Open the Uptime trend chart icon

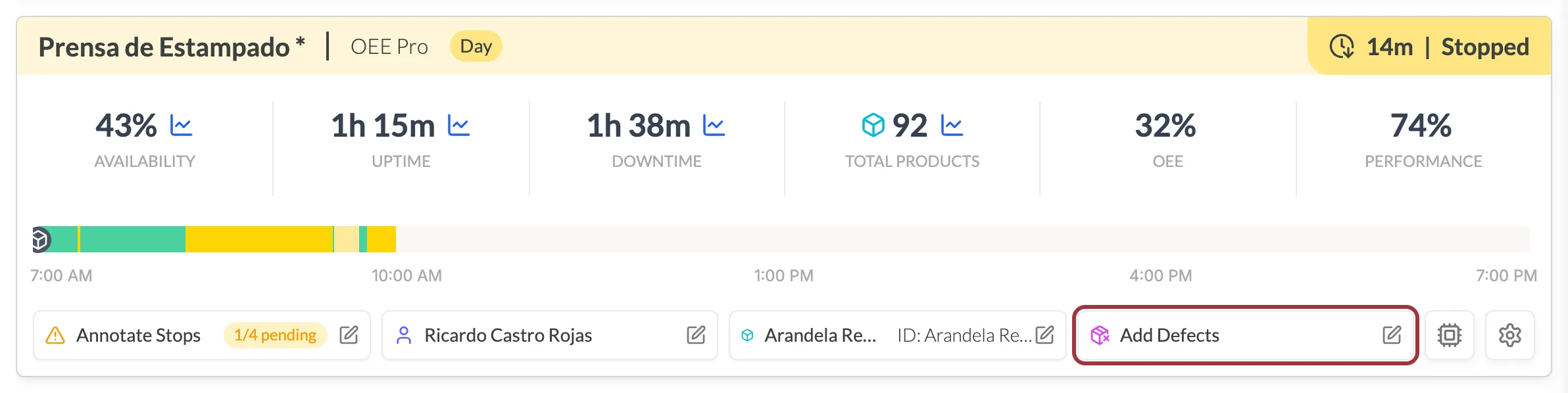(459, 125)
